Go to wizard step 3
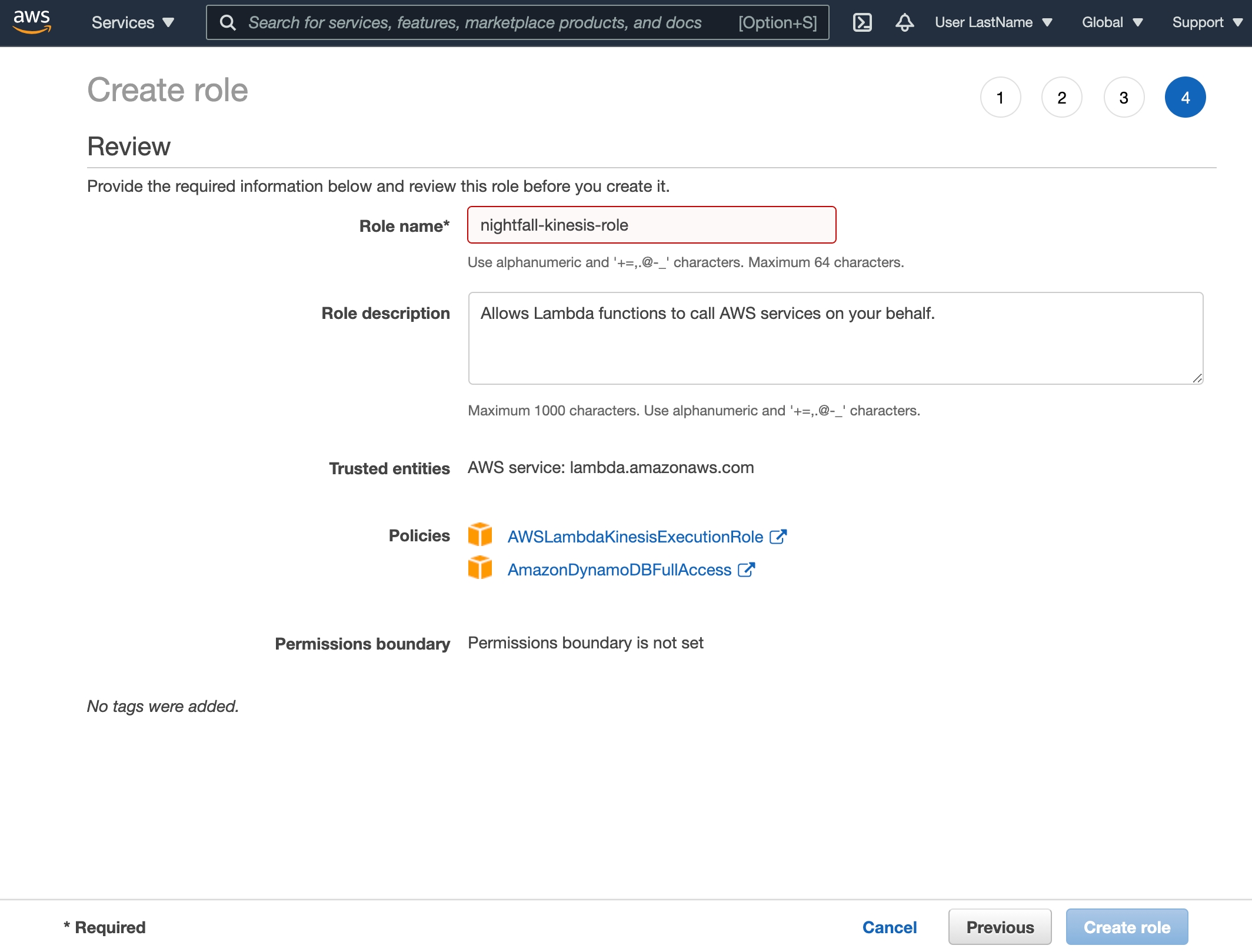This screenshot has height=952, width=1252. tap(1124, 97)
